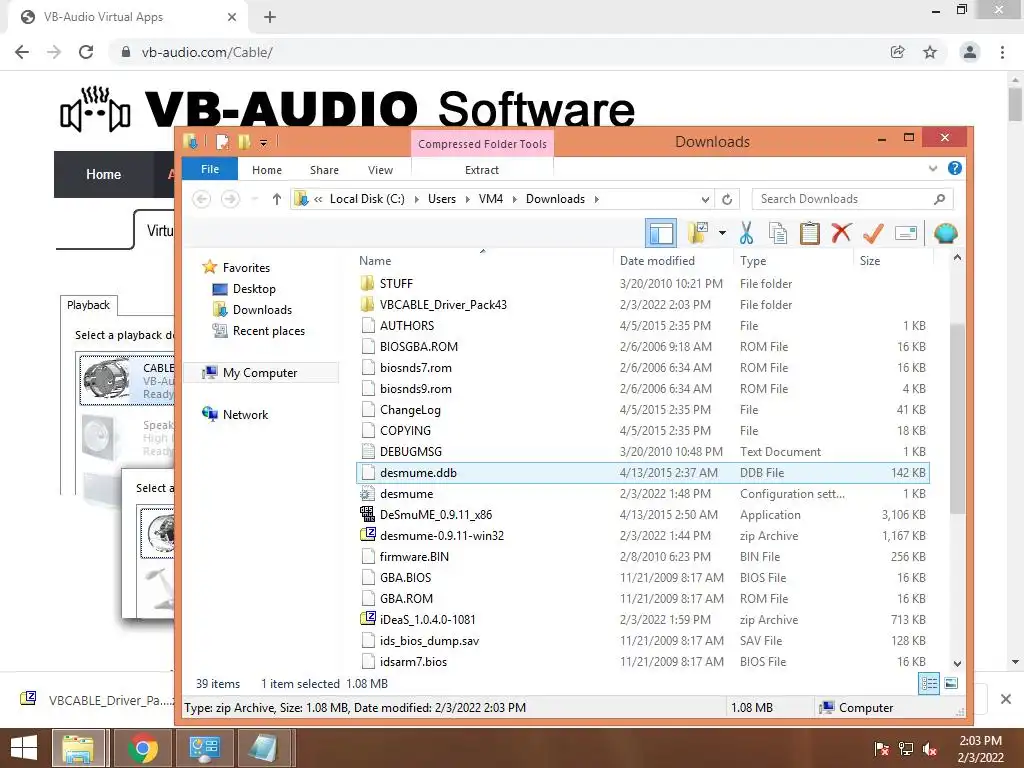Viewport: 1024px width, 768px height.
Task: Click the Compressed Folder Tools tab header
Action: point(482,144)
